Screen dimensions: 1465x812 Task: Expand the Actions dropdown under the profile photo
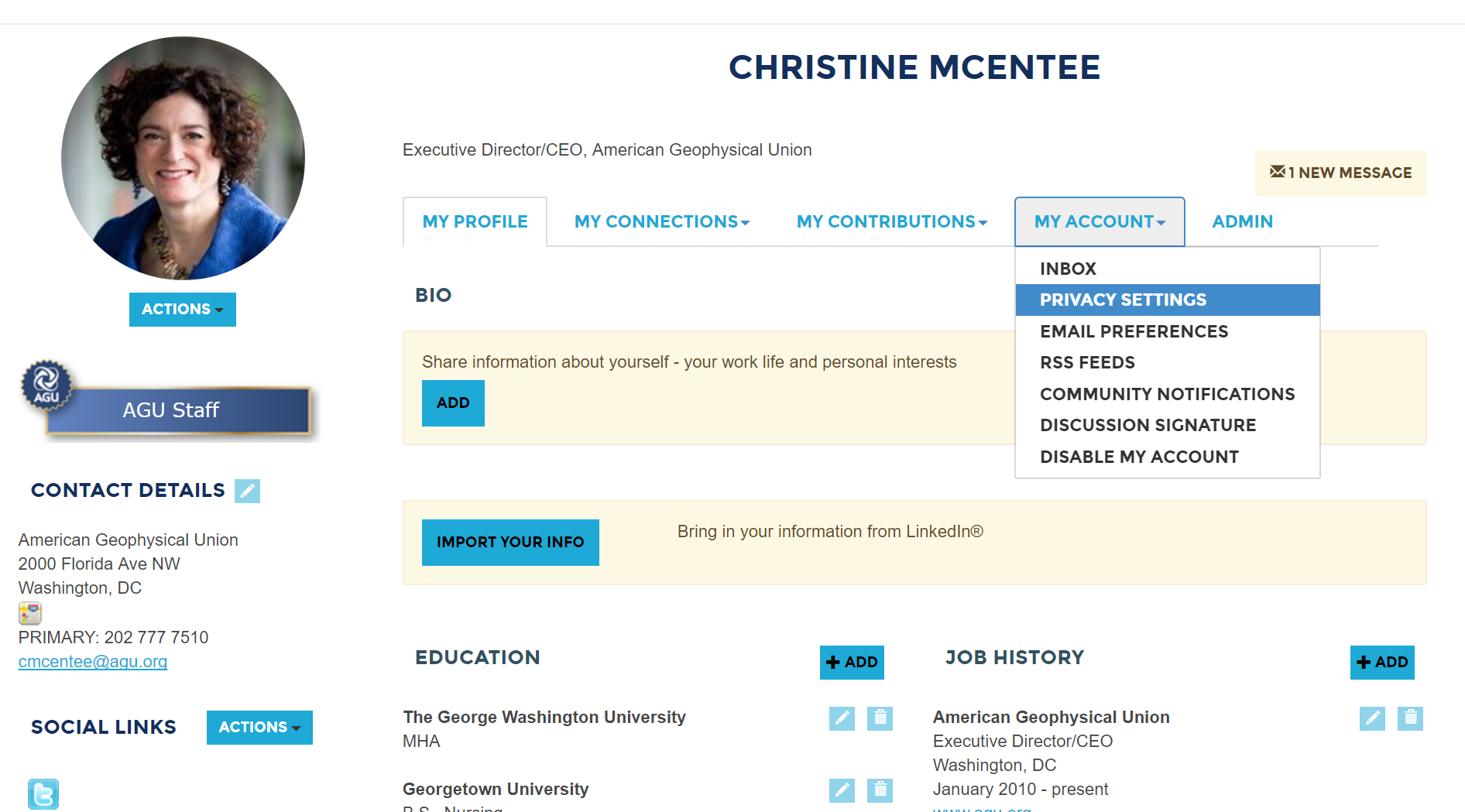[x=183, y=310]
